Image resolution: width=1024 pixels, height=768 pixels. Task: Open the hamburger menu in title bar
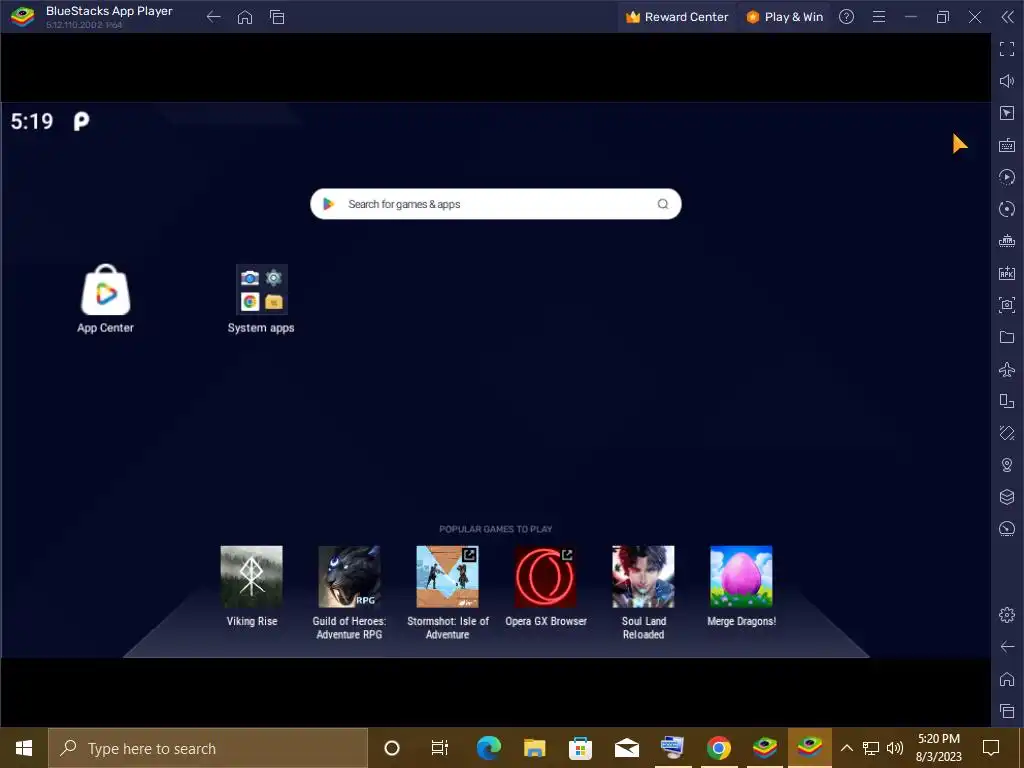pyautogui.click(x=879, y=17)
